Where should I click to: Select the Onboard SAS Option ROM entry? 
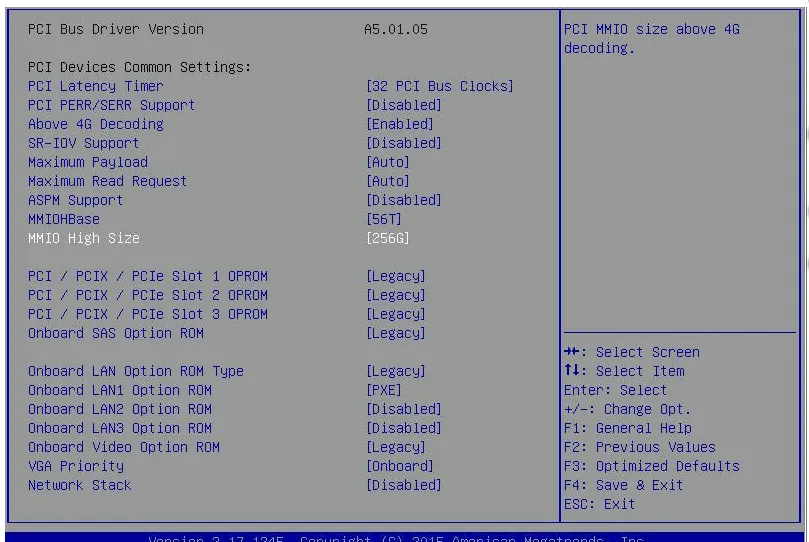[115, 333]
